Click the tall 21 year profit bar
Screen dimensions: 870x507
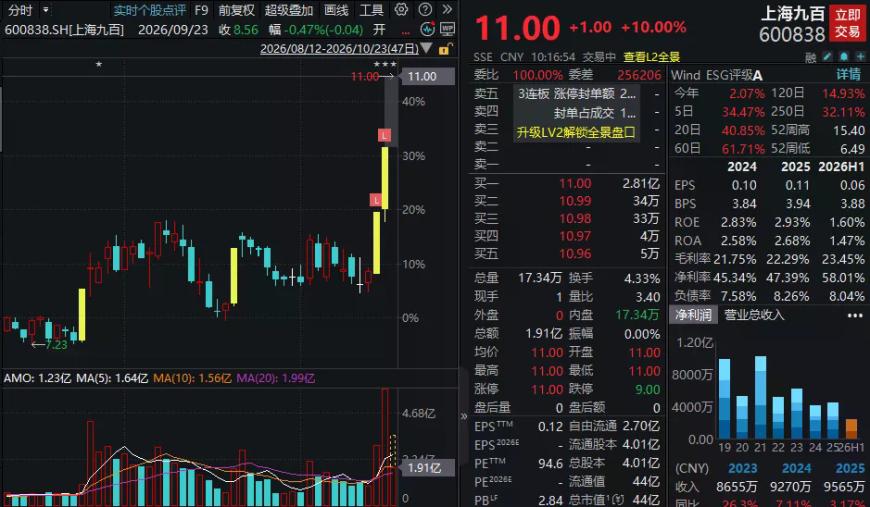[761, 398]
